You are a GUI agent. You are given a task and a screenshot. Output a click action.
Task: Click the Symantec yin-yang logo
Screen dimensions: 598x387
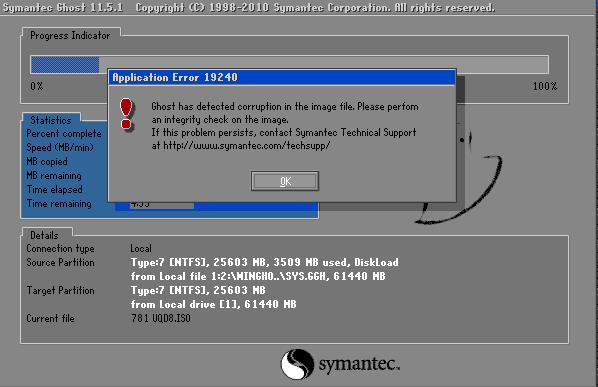coord(297,364)
